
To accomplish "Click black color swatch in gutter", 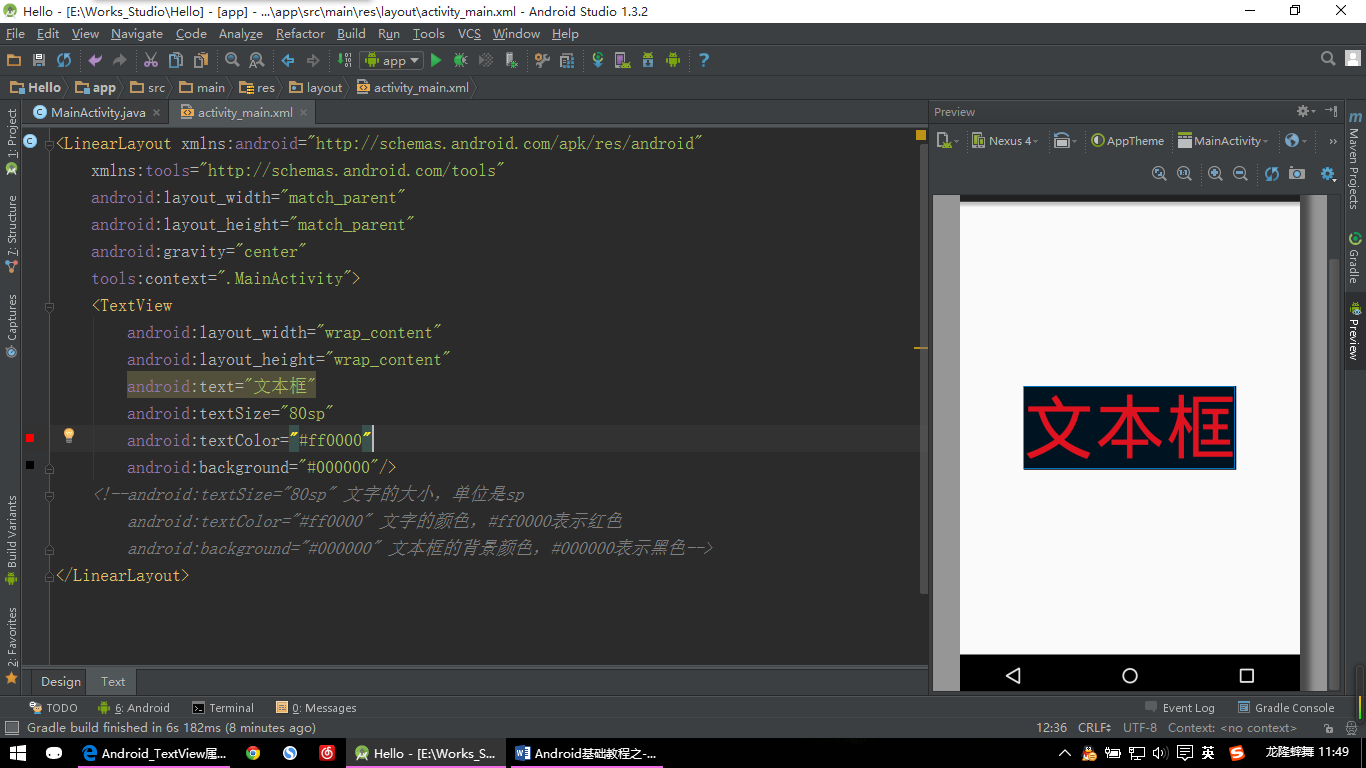I will point(30,465).
